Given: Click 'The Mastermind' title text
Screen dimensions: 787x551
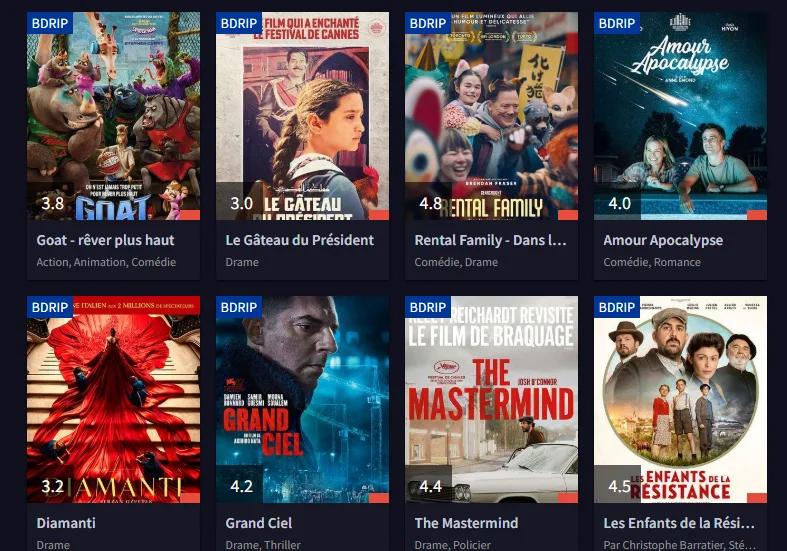Looking at the screenshot, I should pyautogui.click(x=466, y=523).
